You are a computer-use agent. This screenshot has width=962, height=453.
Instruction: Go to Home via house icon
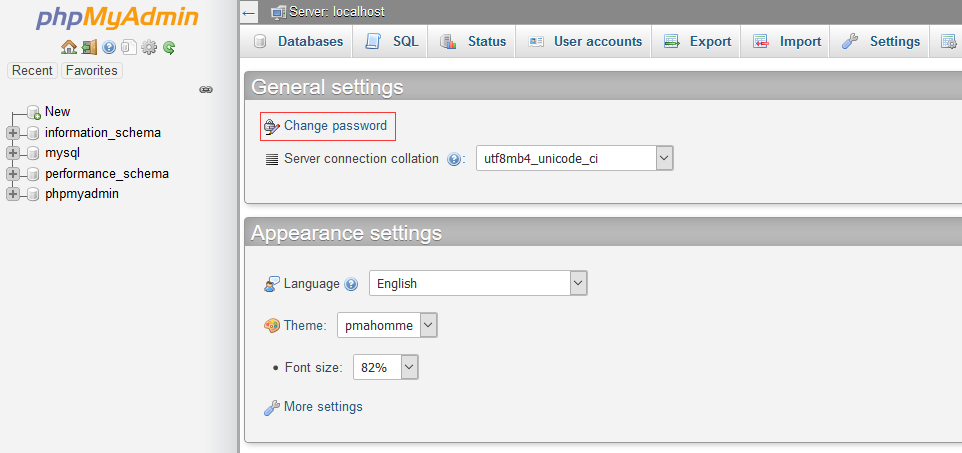click(x=69, y=47)
